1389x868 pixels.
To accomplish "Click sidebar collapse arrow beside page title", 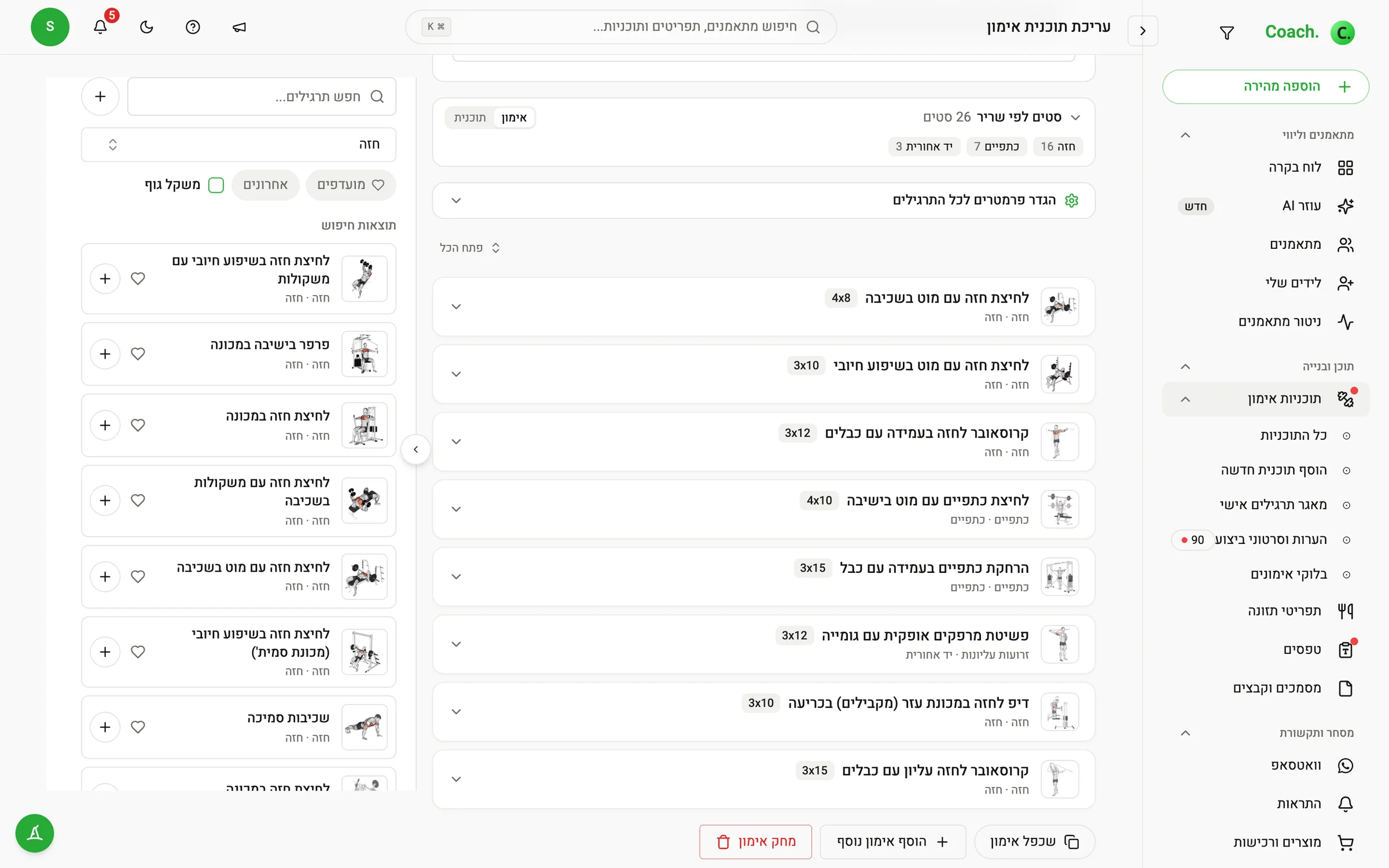I will click(x=1142, y=31).
